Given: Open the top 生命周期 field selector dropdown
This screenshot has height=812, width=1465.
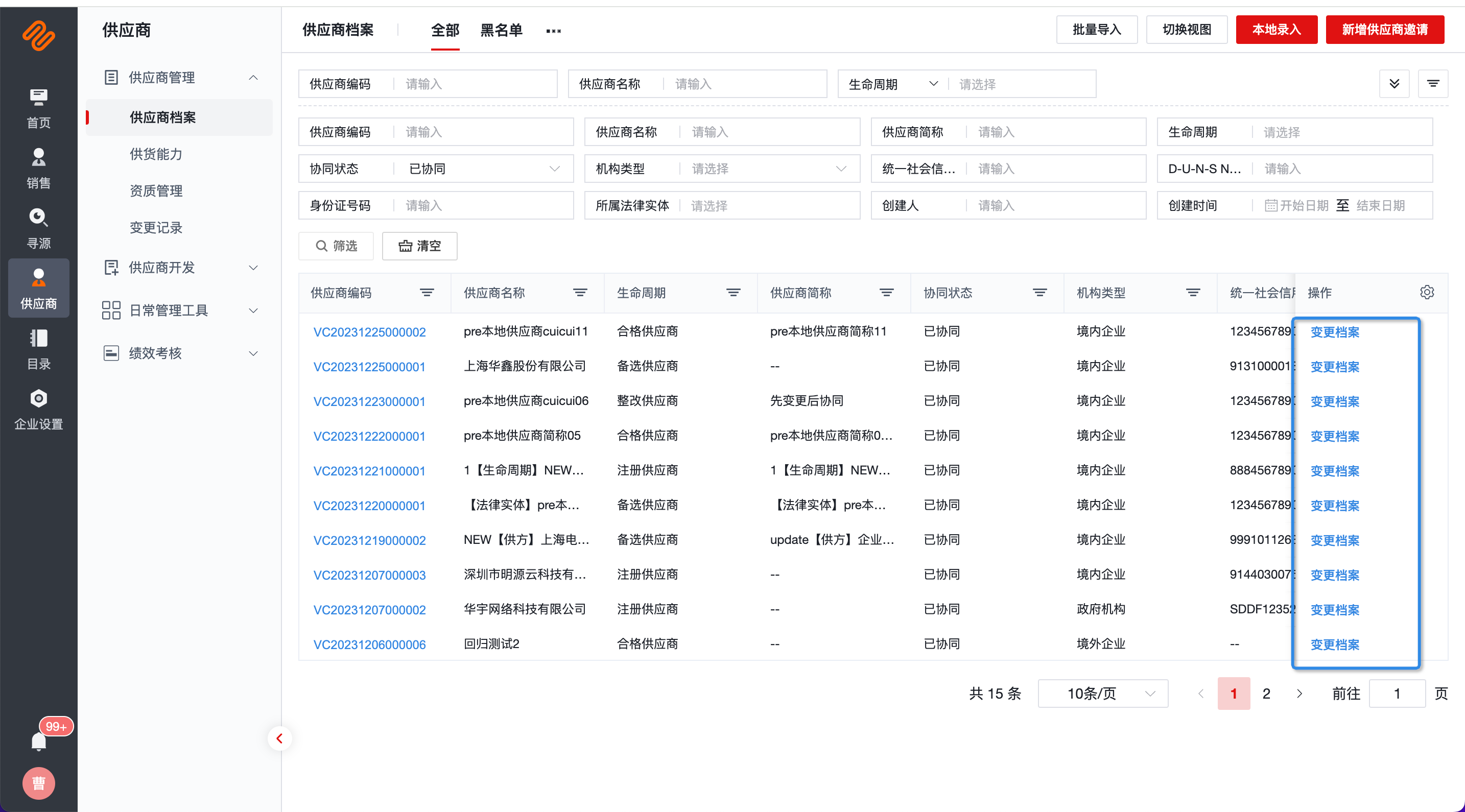Looking at the screenshot, I should [x=893, y=84].
